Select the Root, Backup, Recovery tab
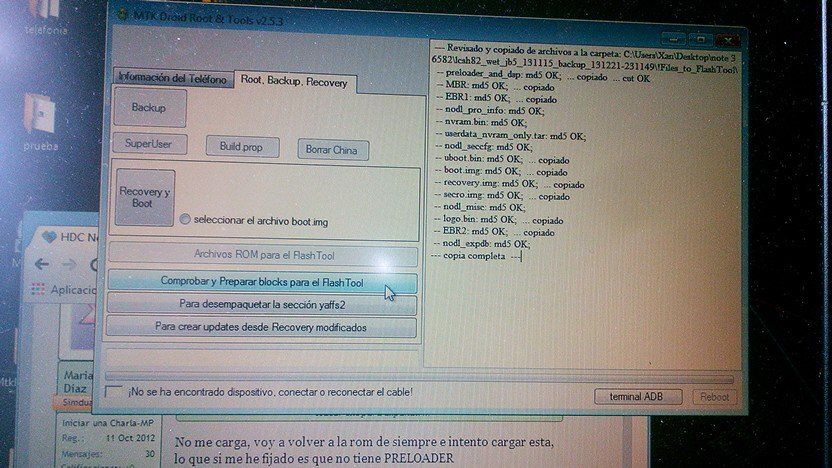Viewport: 832px width, 468px height. [294, 82]
